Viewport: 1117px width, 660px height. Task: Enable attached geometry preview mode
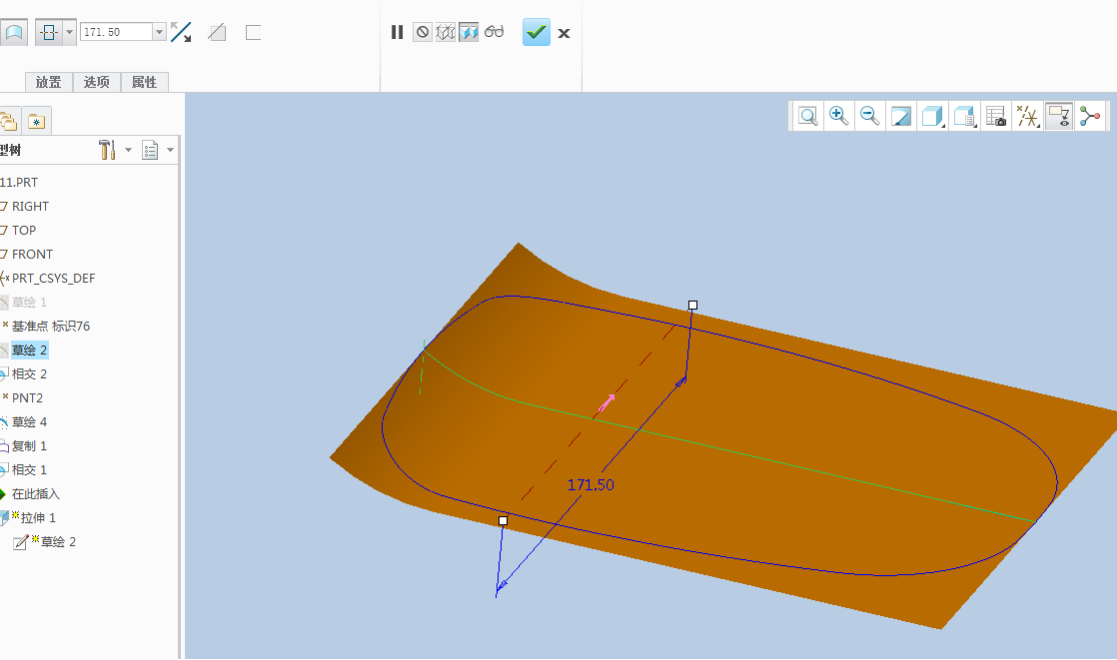tap(469, 32)
